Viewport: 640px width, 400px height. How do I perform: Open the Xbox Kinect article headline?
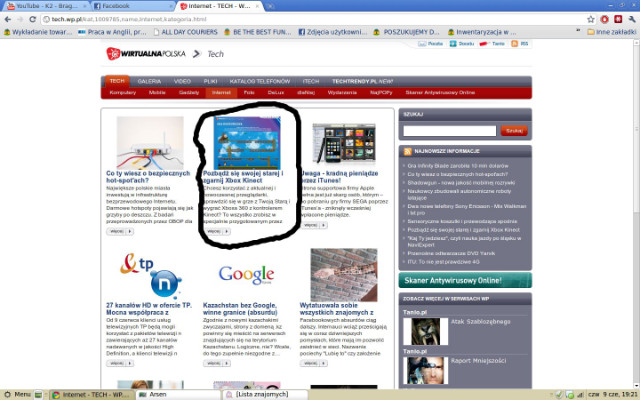click(243, 177)
